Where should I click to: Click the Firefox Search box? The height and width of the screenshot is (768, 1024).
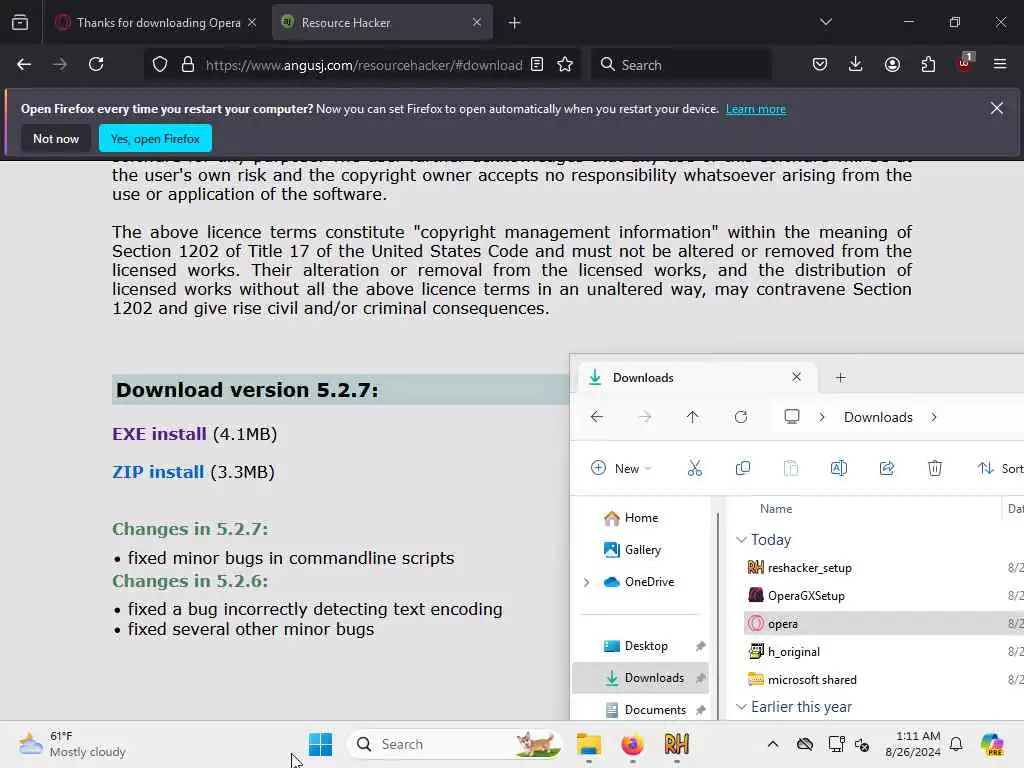(682, 65)
